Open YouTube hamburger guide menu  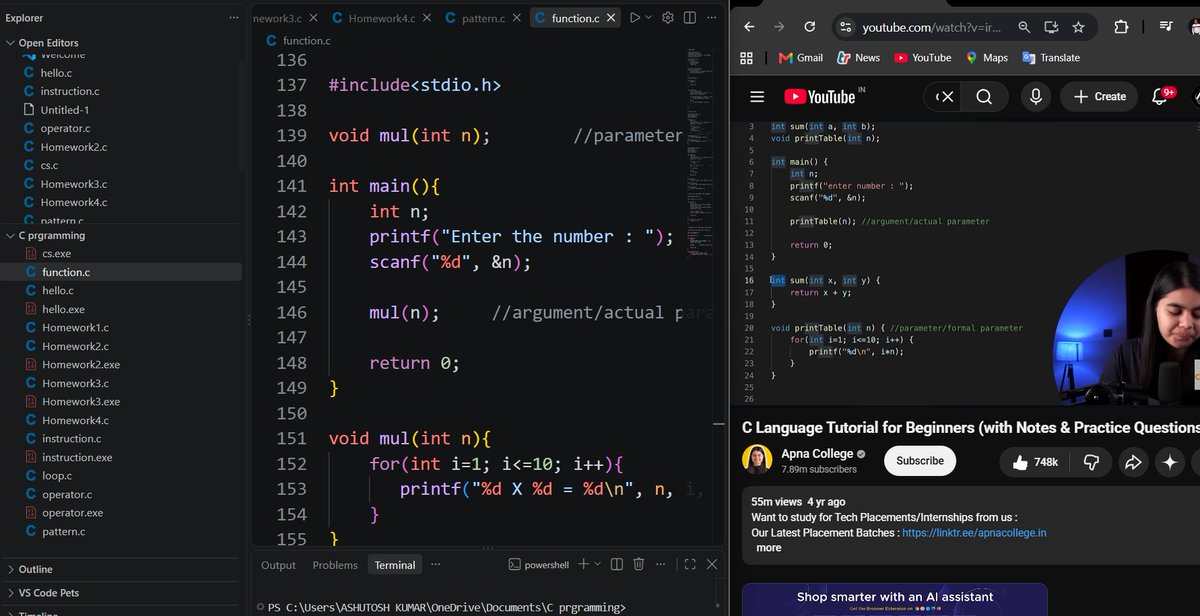coord(757,97)
